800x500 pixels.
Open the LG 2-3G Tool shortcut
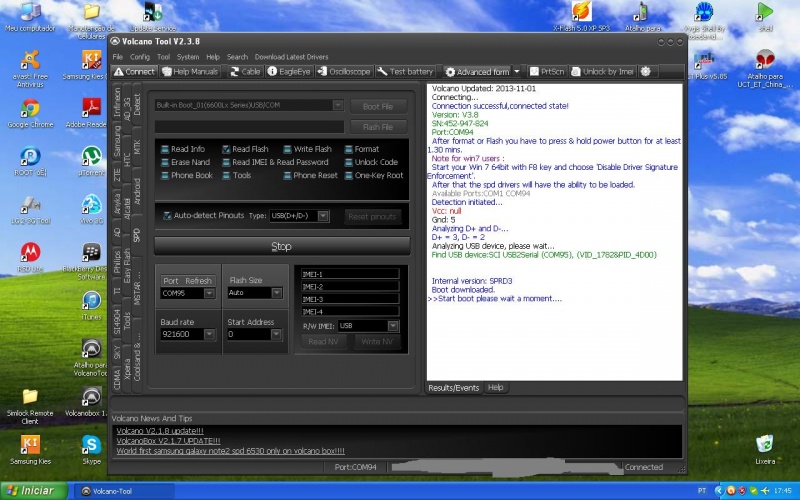(31, 209)
